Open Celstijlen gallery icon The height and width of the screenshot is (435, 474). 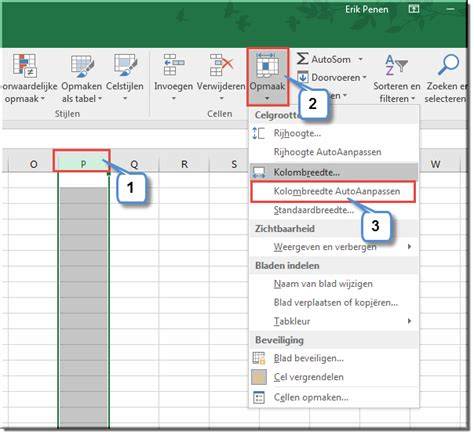125,65
